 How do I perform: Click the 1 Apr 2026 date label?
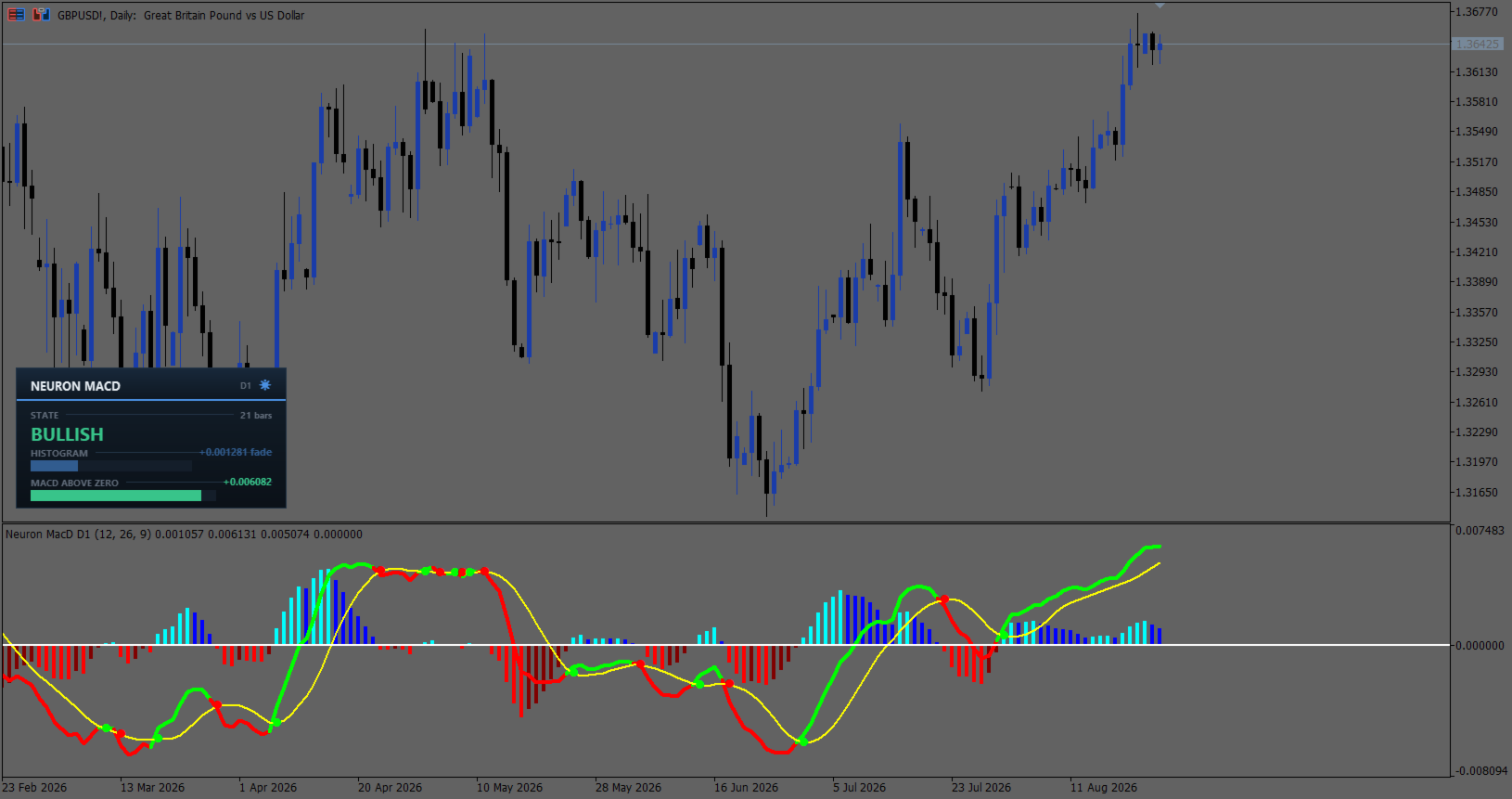pos(268,788)
